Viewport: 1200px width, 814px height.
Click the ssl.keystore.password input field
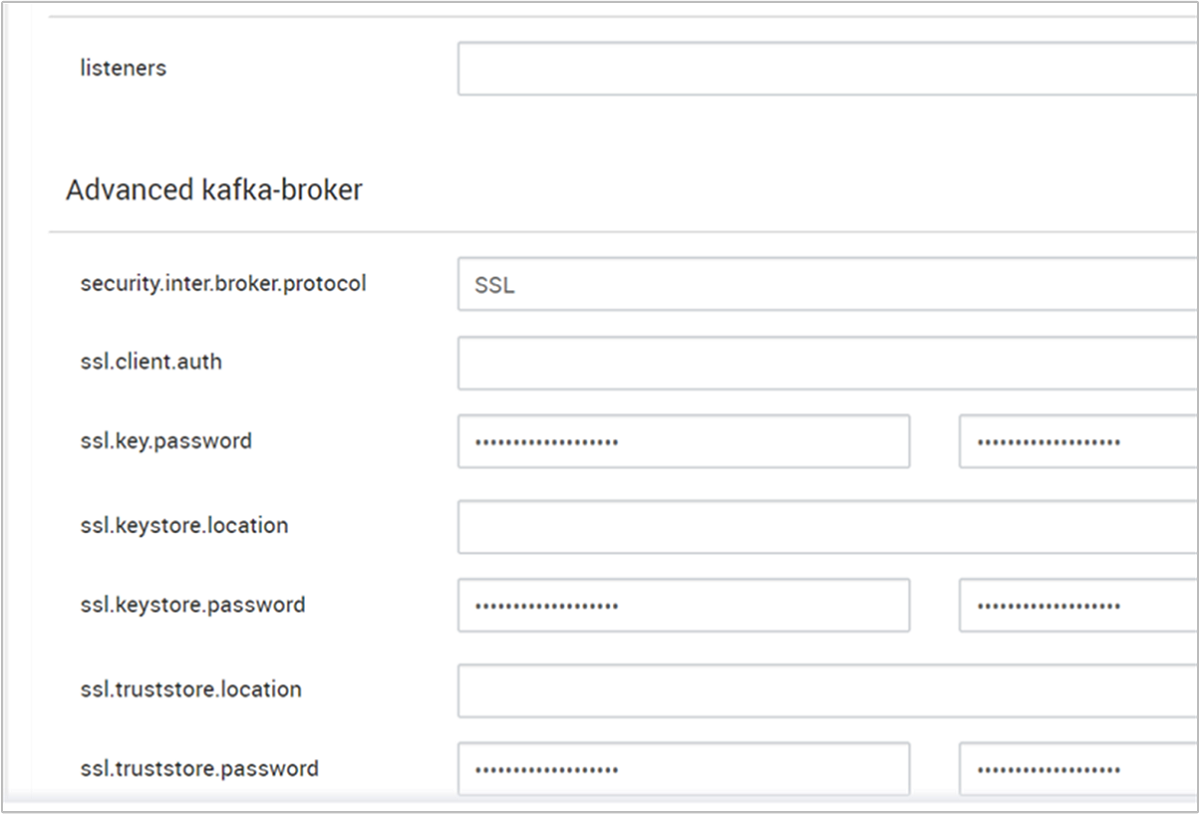pos(683,604)
